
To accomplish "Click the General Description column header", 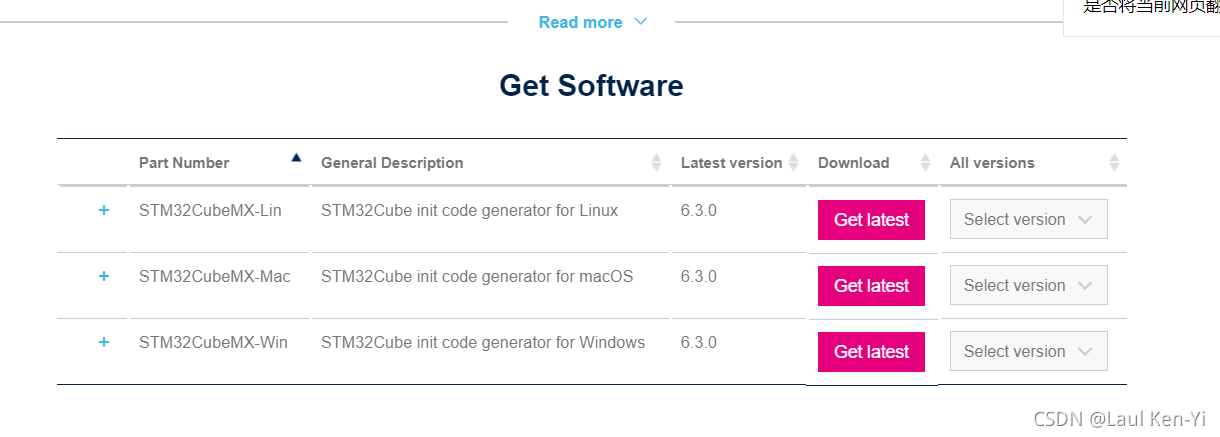I will pos(392,163).
